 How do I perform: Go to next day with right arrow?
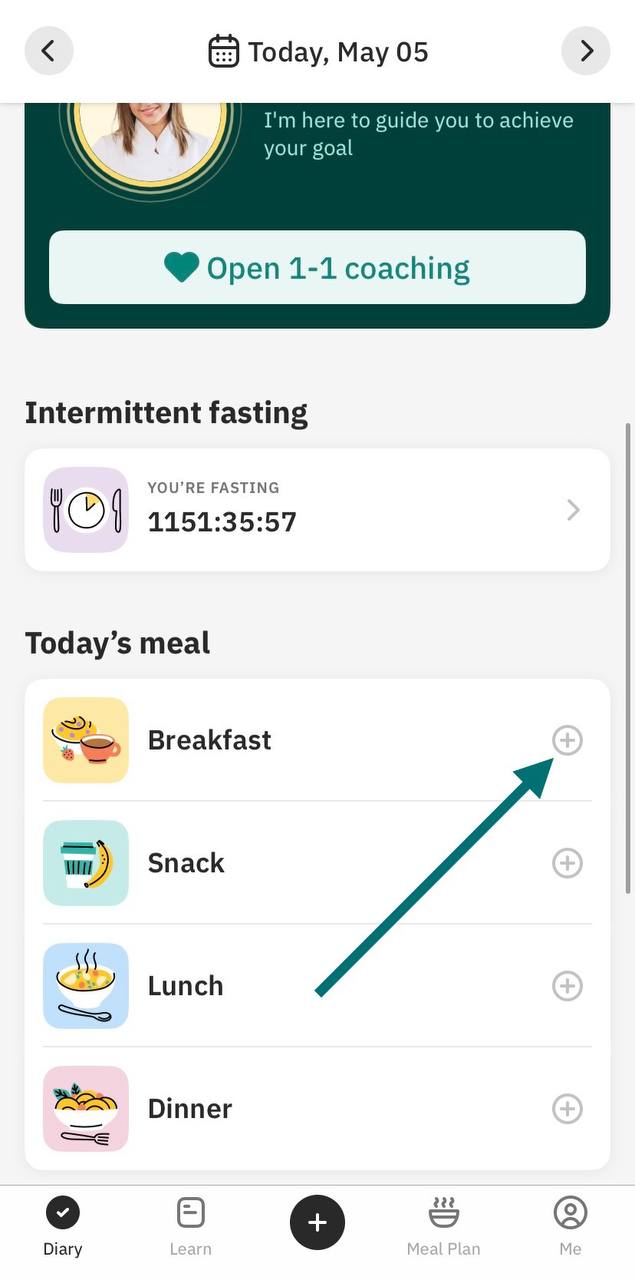[x=586, y=50]
